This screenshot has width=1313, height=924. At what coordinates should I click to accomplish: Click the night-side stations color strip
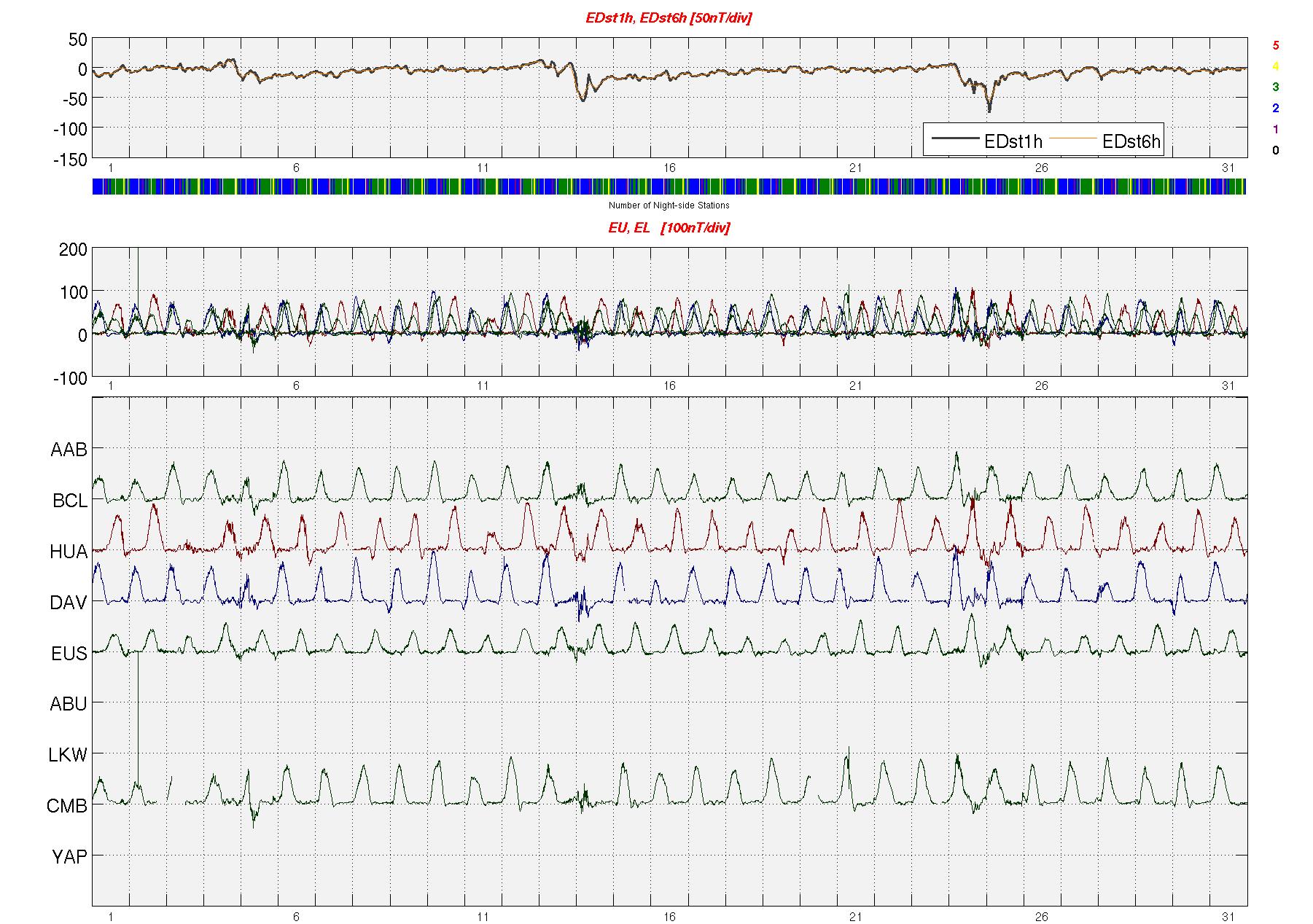coord(669,187)
